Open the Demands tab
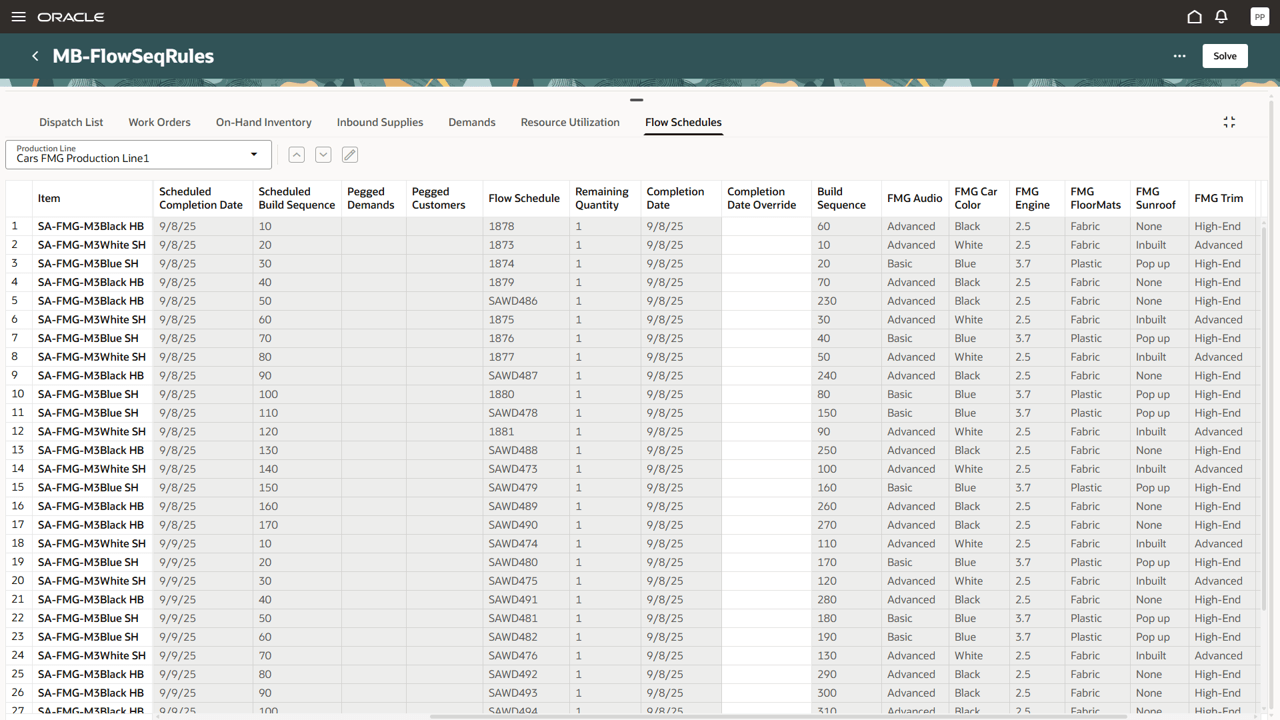The image size is (1280, 720). coord(471,121)
